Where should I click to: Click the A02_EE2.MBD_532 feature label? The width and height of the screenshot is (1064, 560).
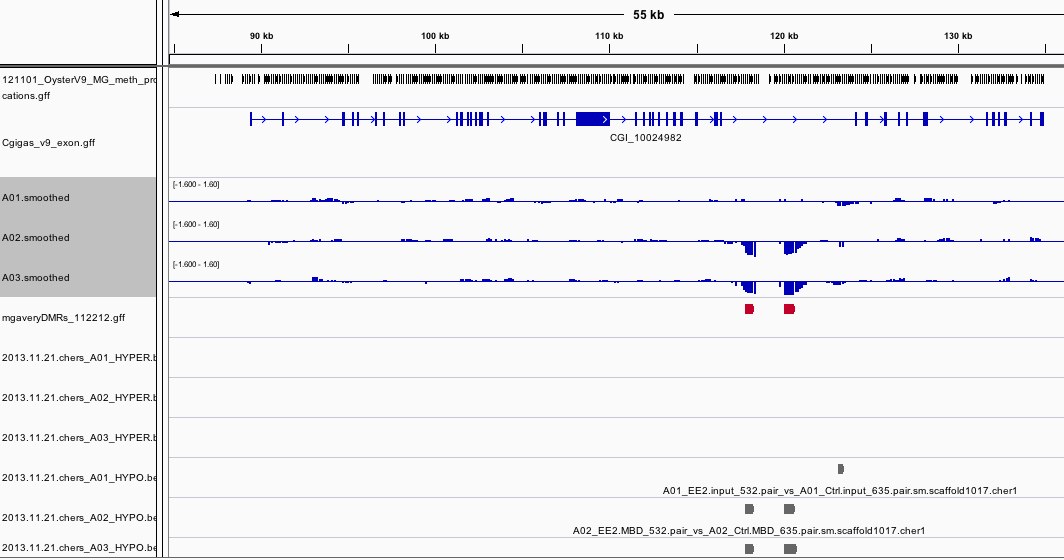point(748,531)
